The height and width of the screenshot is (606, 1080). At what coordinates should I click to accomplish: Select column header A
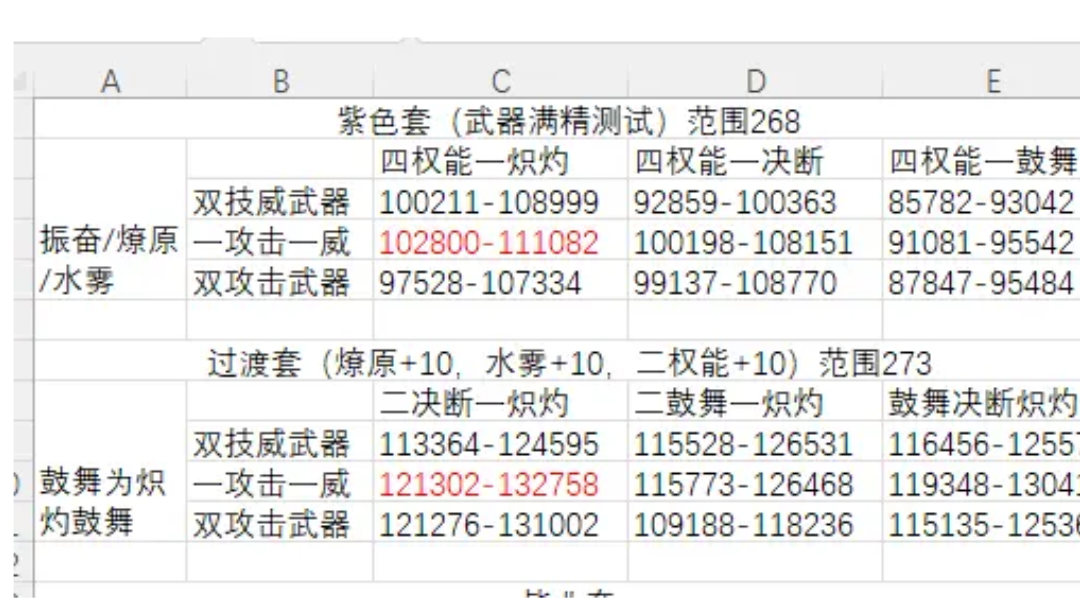[x=112, y=83]
